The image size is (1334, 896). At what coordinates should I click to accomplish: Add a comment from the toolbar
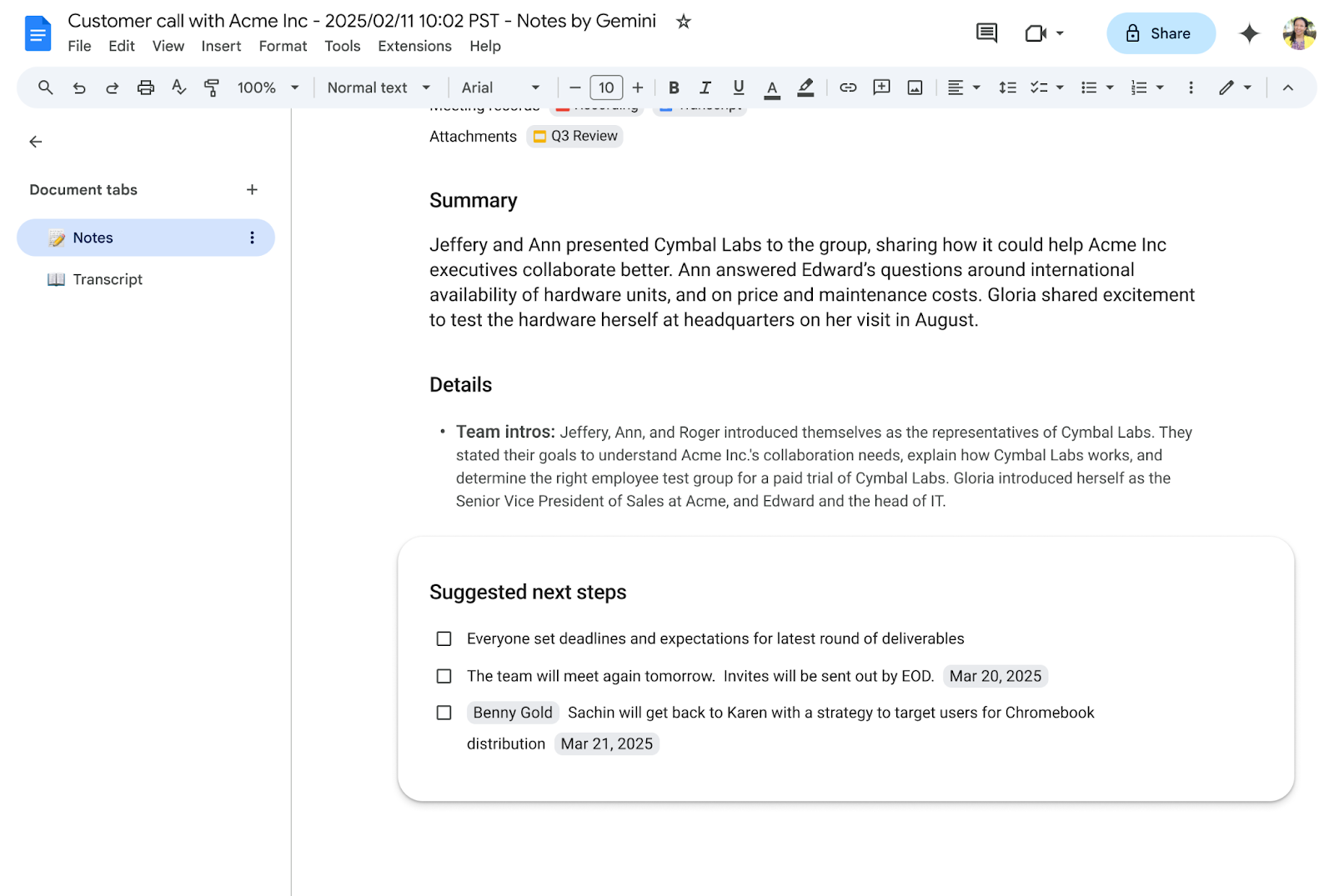click(880, 87)
